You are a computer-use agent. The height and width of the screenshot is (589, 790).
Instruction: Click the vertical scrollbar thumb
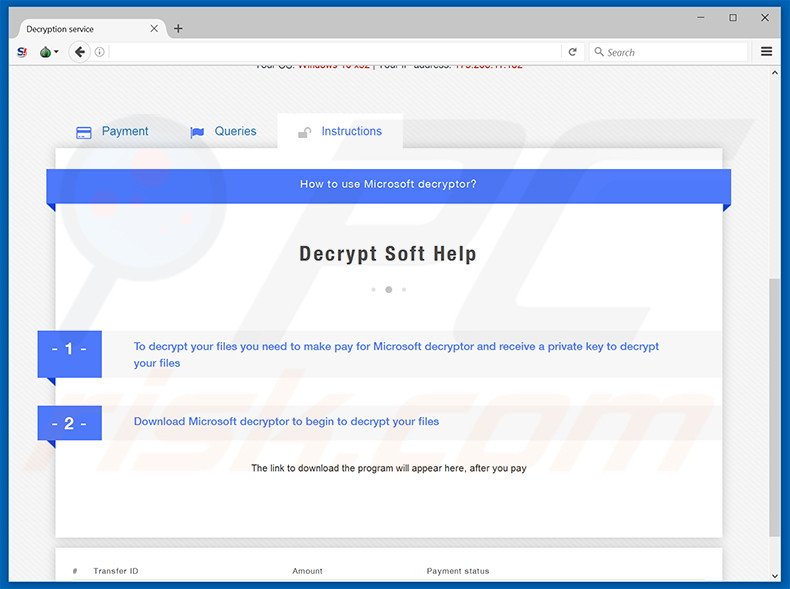(x=774, y=407)
